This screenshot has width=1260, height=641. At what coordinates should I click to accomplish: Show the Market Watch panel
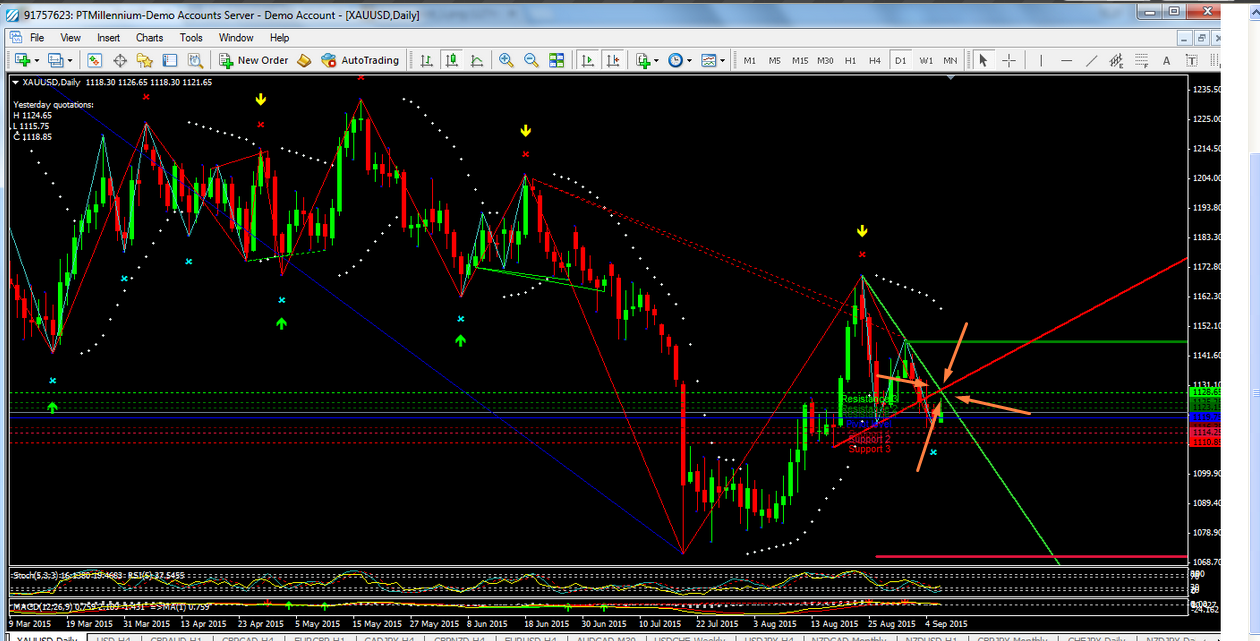[95, 60]
